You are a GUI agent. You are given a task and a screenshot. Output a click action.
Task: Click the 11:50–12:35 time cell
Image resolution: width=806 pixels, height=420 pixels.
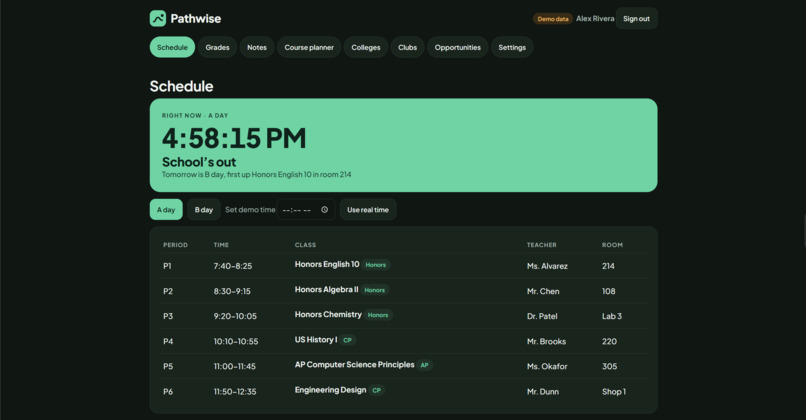pos(235,392)
